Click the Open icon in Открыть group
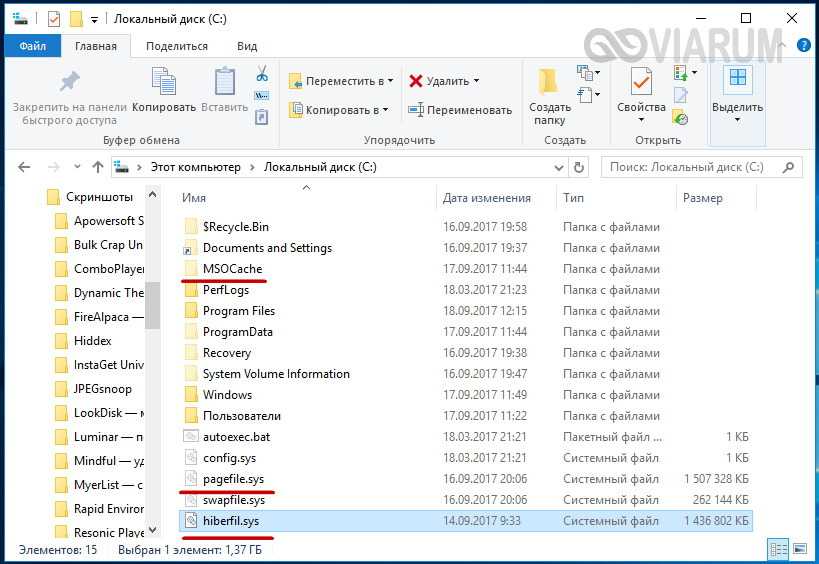The width and height of the screenshot is (819, 564). click(681, 73)
